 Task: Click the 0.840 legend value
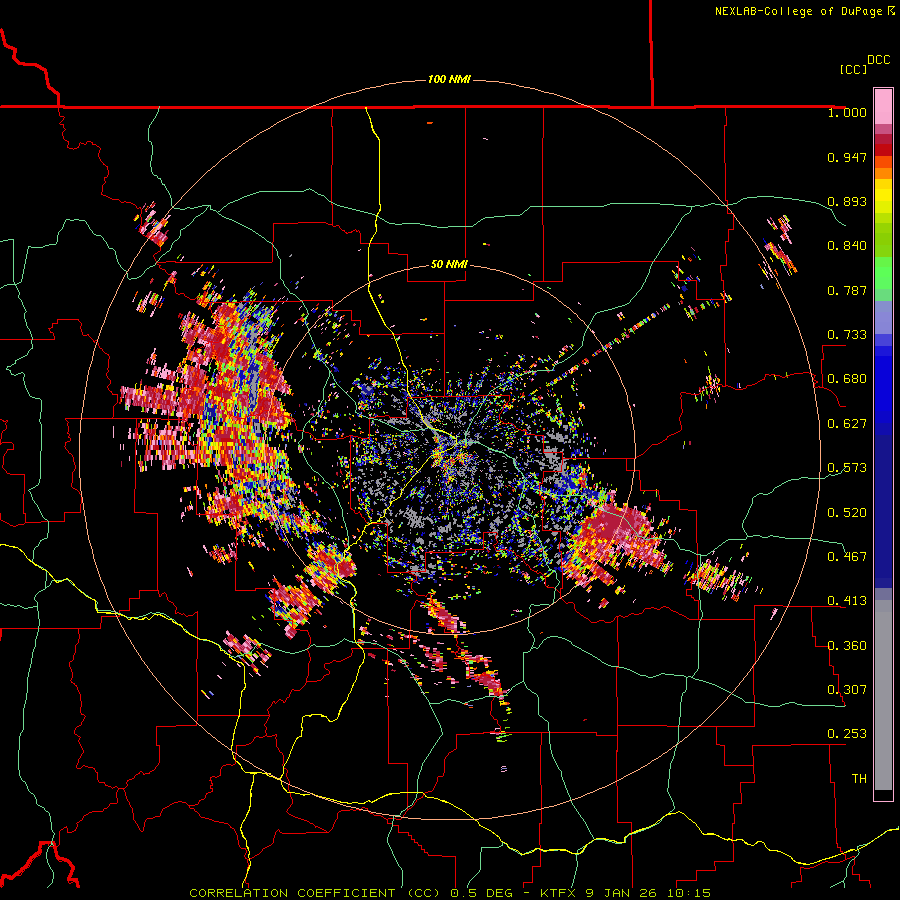[x=847, y=246]
